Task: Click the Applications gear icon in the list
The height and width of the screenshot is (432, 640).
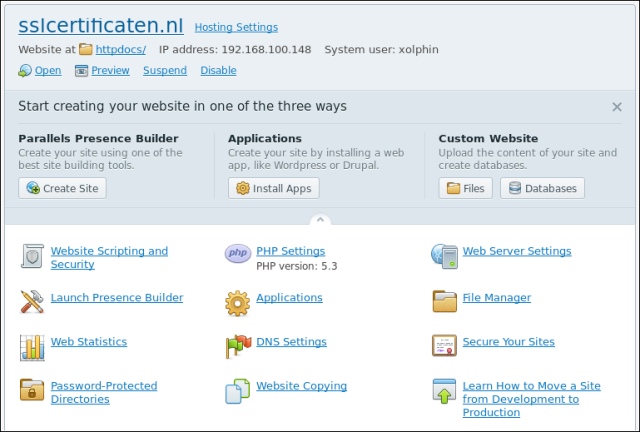Action: click(238, 303)
